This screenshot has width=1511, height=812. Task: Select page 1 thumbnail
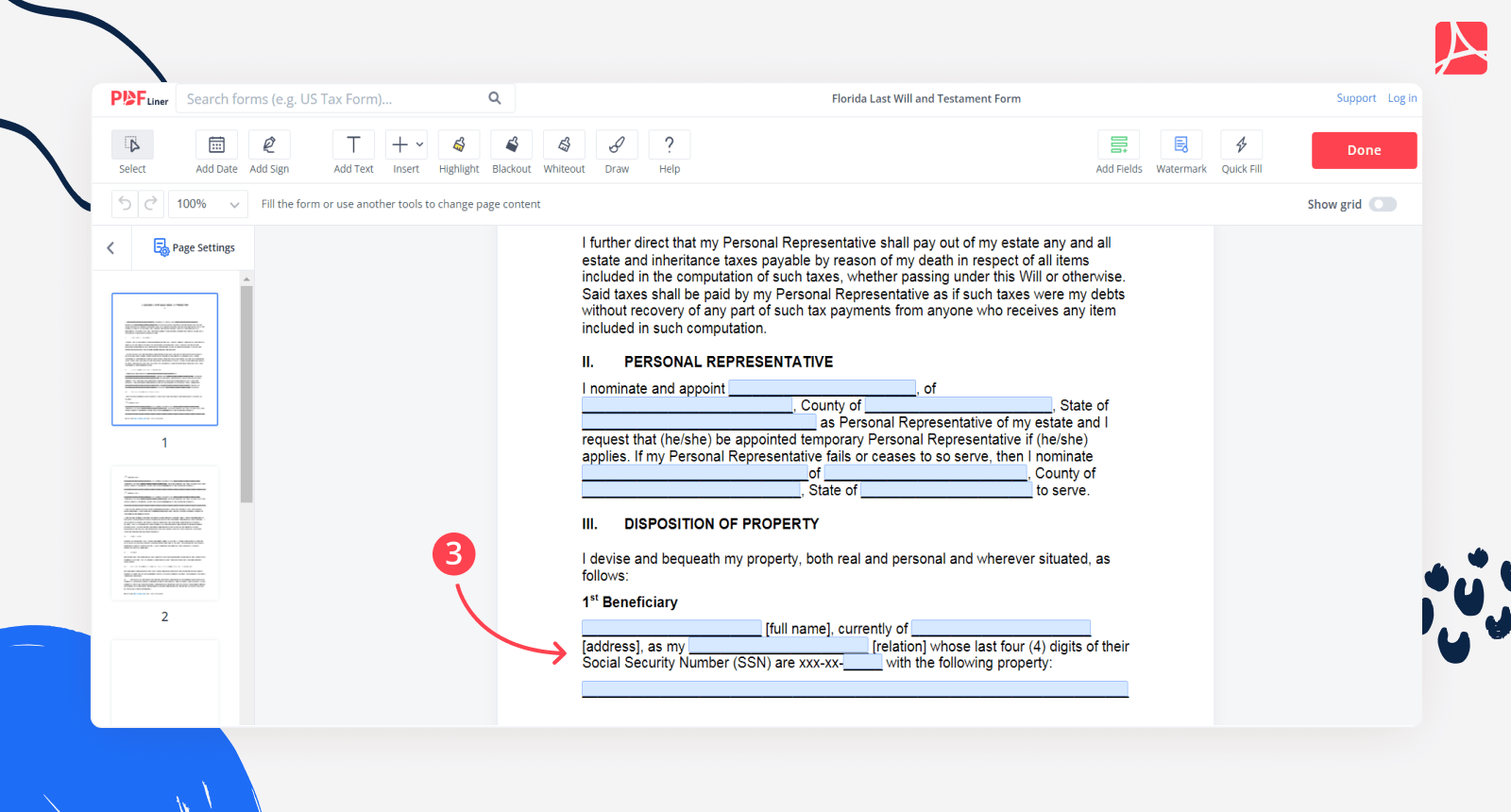(x=165, y=359)
